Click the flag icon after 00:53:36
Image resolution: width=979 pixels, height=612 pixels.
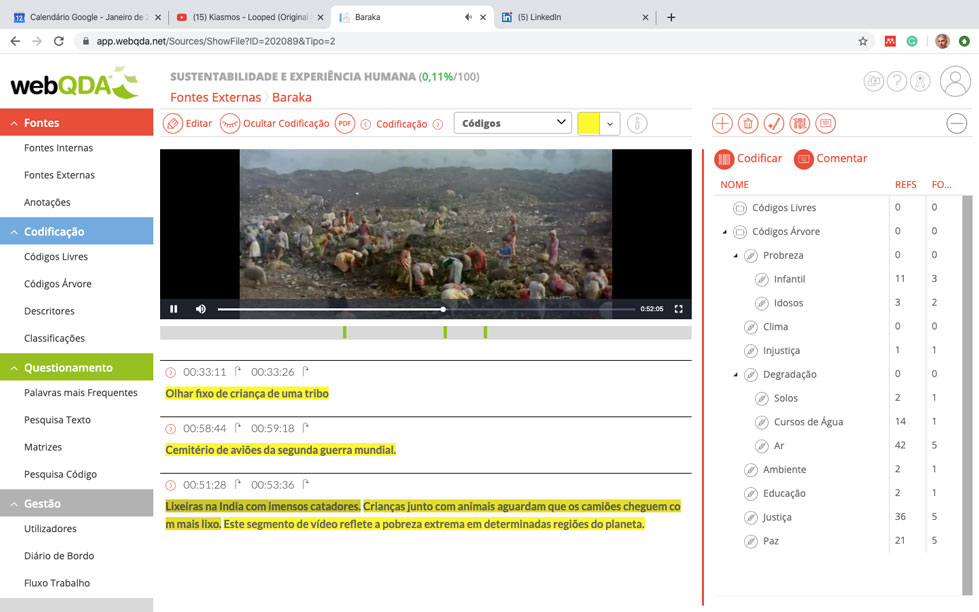coord(305,484)
